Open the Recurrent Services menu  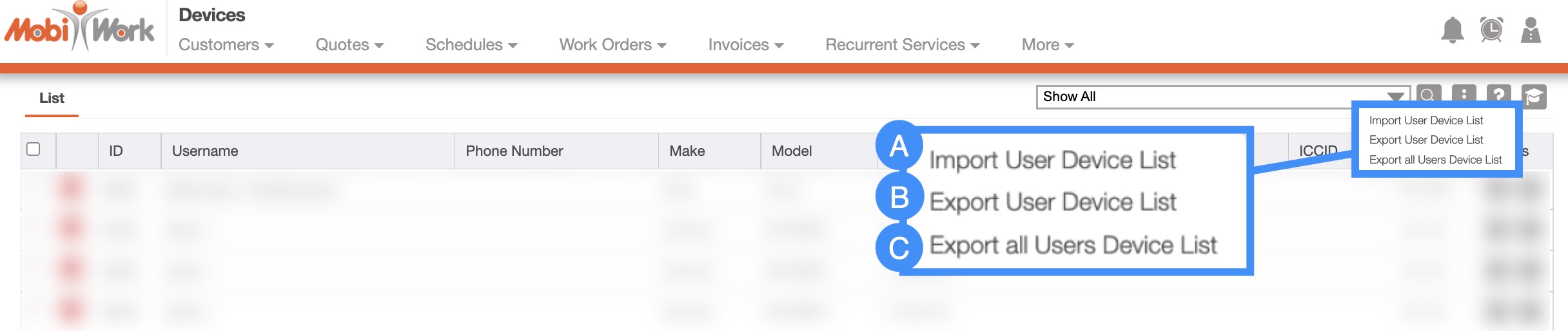click(x=902, y=45)
